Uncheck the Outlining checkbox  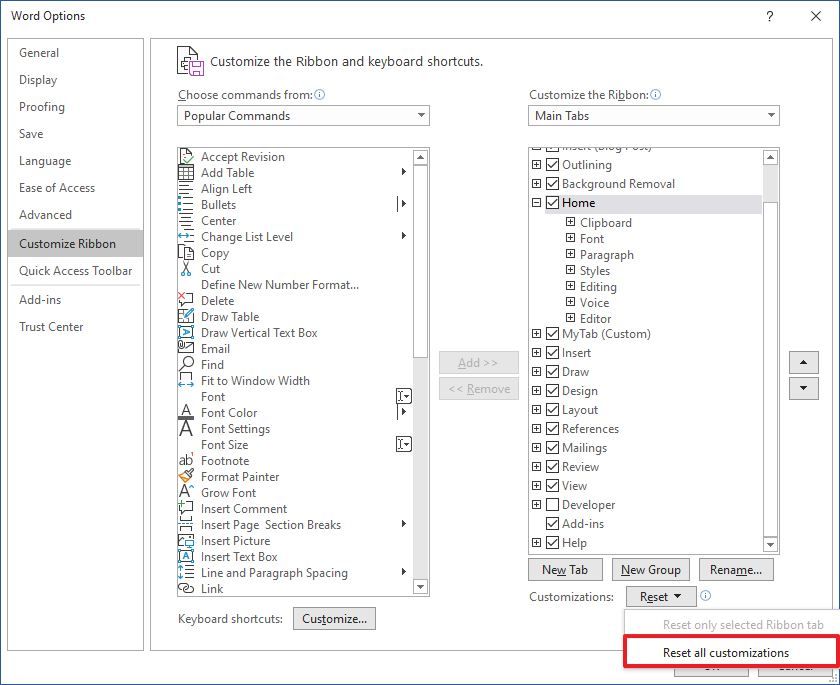552,164
